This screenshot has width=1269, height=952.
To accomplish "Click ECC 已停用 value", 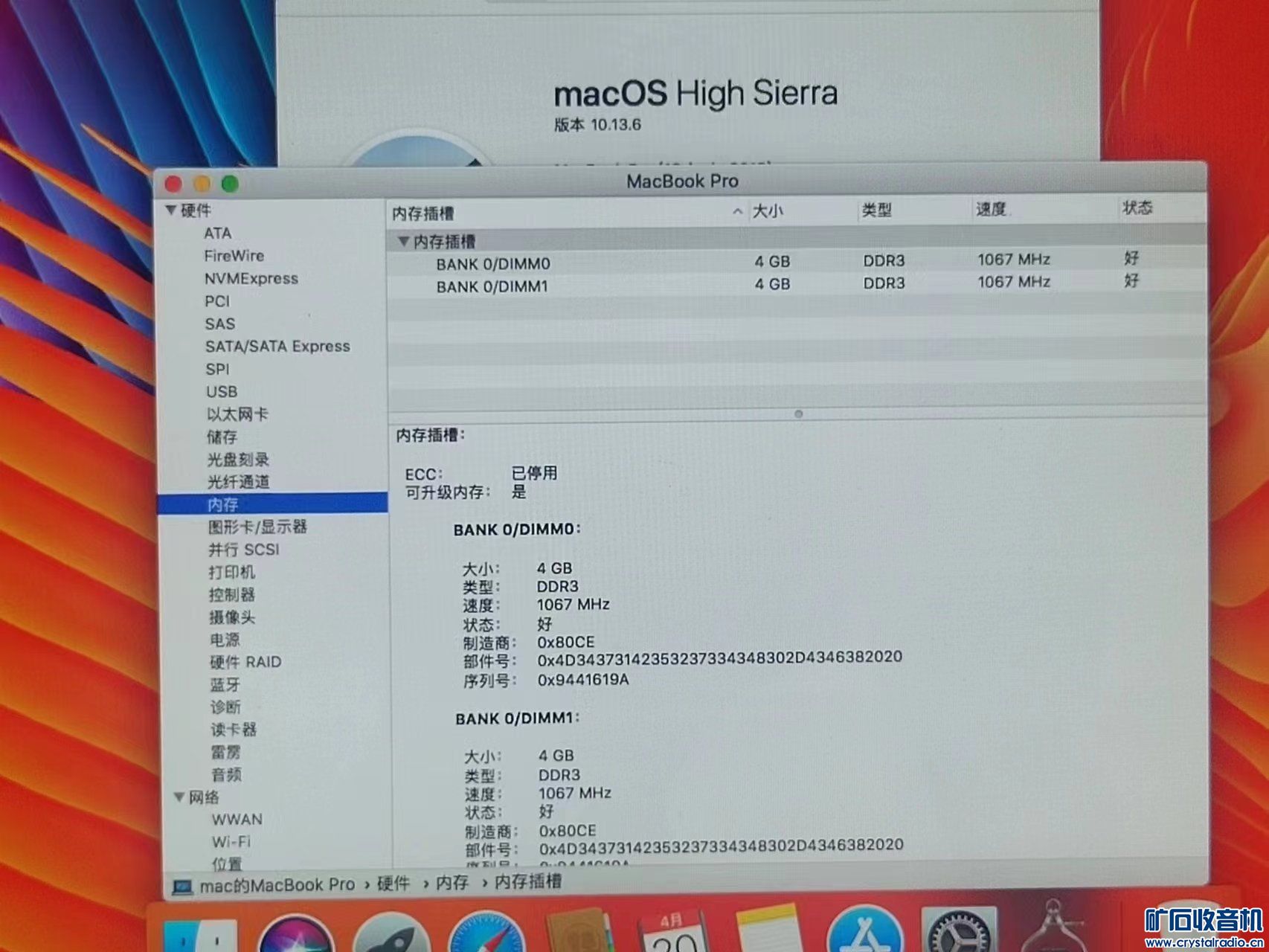I will click(x=534, y=473).
